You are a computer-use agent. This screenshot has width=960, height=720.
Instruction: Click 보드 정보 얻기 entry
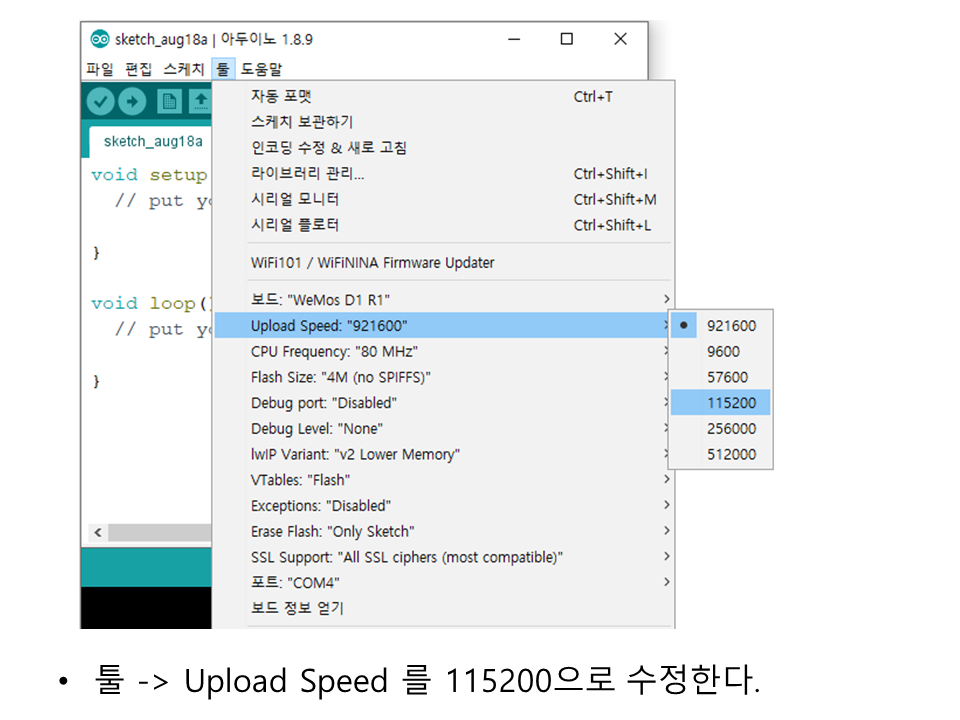[x=445, y=608]
